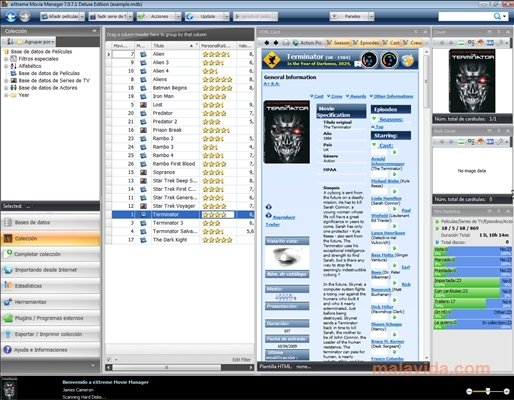The image size is (514, 400).
Task: Click the Cover panel Terminator image
Action: pos(472,80)
